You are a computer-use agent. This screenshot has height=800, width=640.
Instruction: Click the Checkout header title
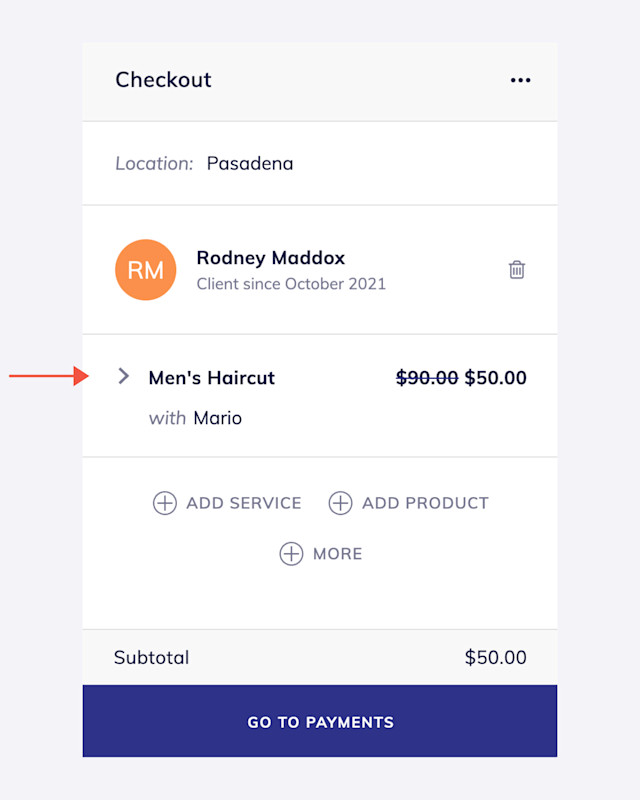click(163, 80)
